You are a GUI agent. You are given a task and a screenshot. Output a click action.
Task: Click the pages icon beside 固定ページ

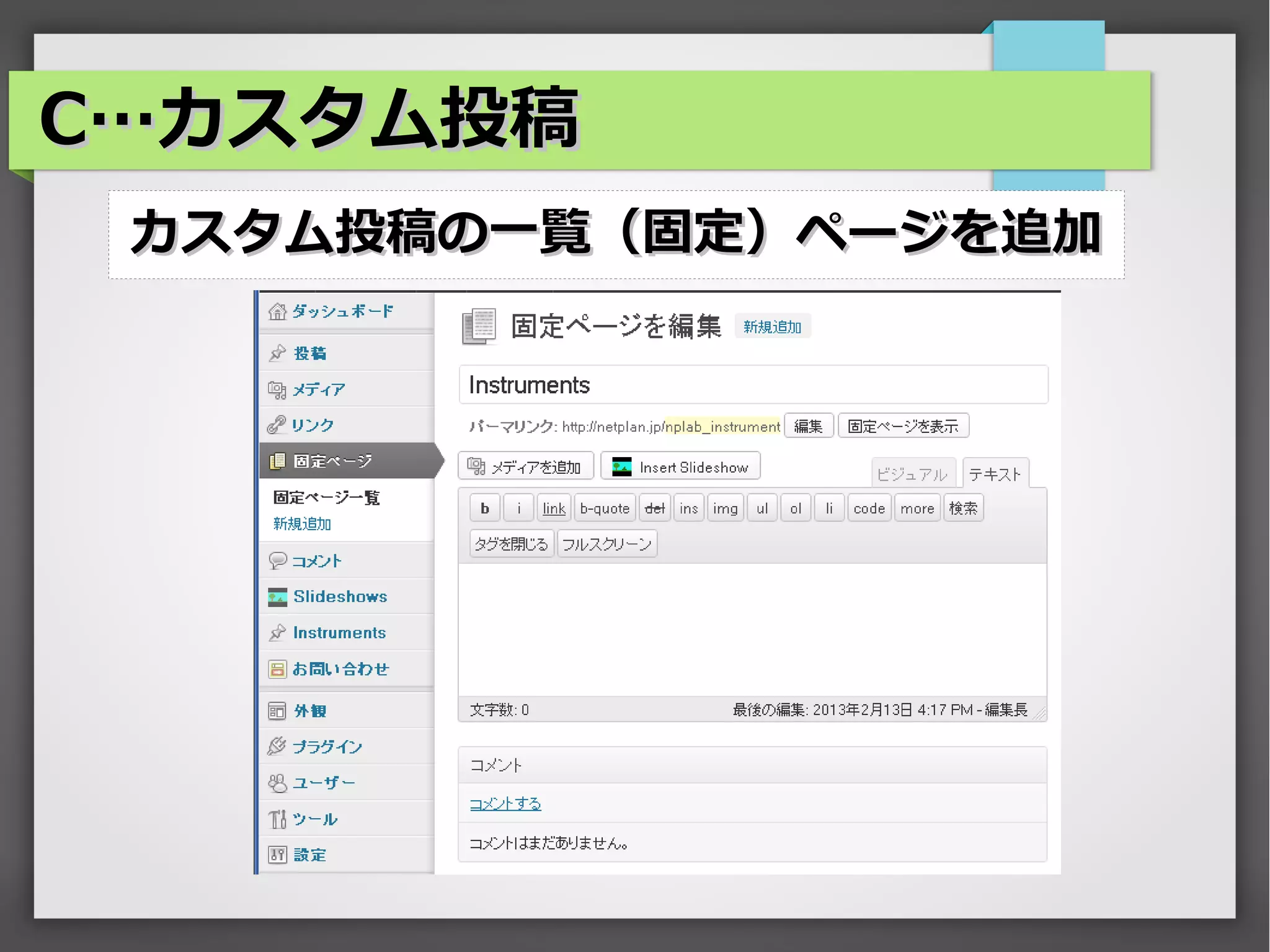point(277,461)
